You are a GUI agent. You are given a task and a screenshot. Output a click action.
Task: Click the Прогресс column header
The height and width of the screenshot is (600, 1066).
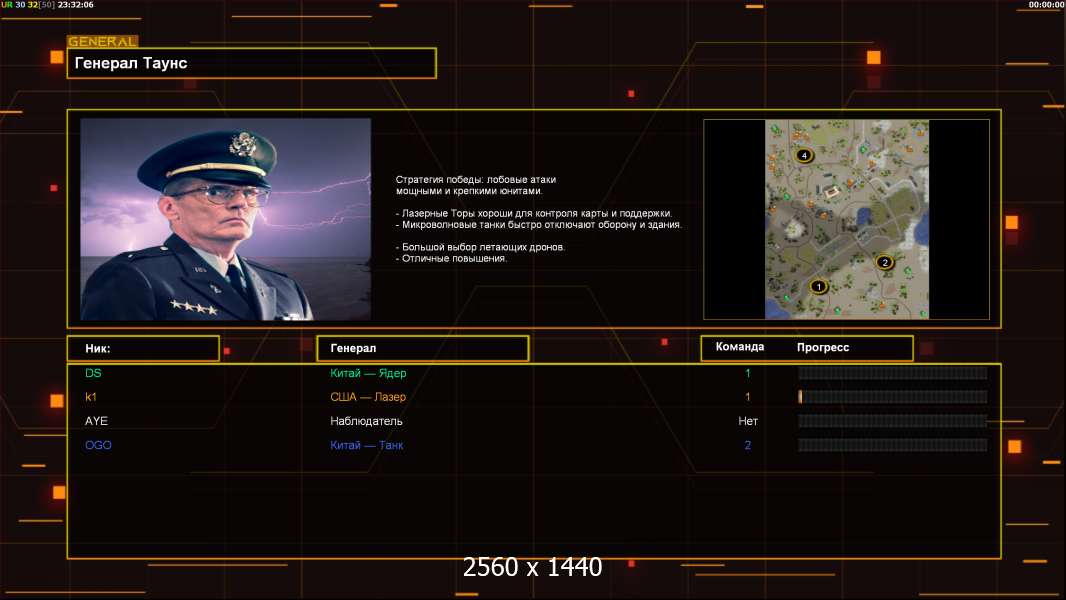(x=823, y=347)
